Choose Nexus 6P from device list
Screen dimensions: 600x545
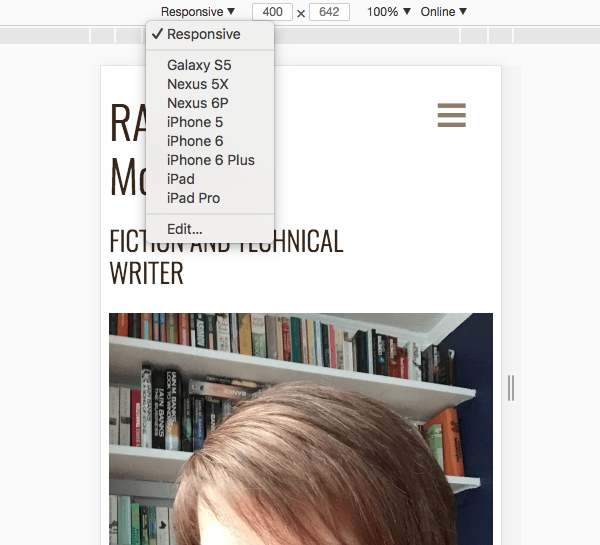(210, 103)
